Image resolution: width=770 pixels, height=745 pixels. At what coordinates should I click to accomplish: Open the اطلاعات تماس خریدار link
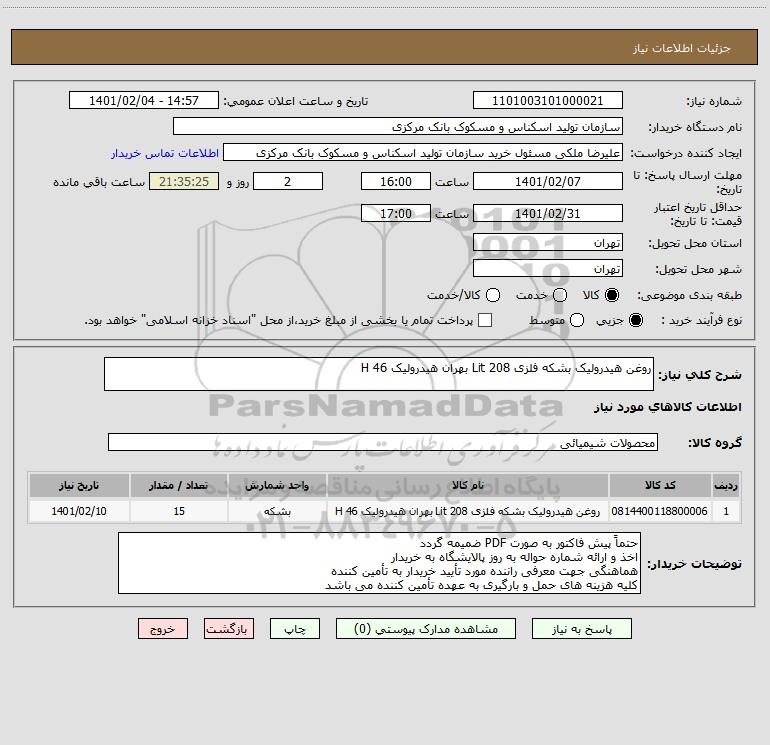[165, 153]
